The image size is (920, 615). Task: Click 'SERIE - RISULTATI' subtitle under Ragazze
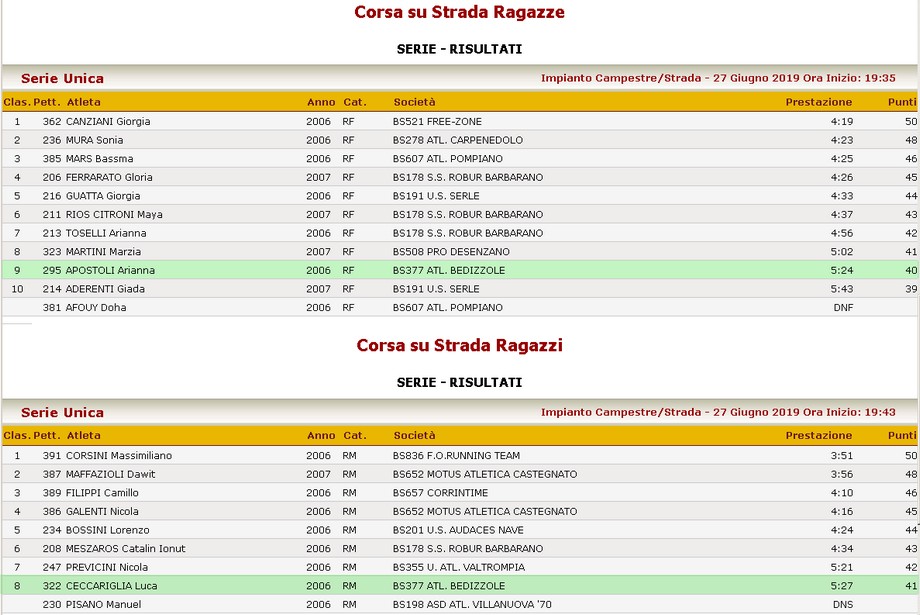pyautogui.click(x=459, y=49)
